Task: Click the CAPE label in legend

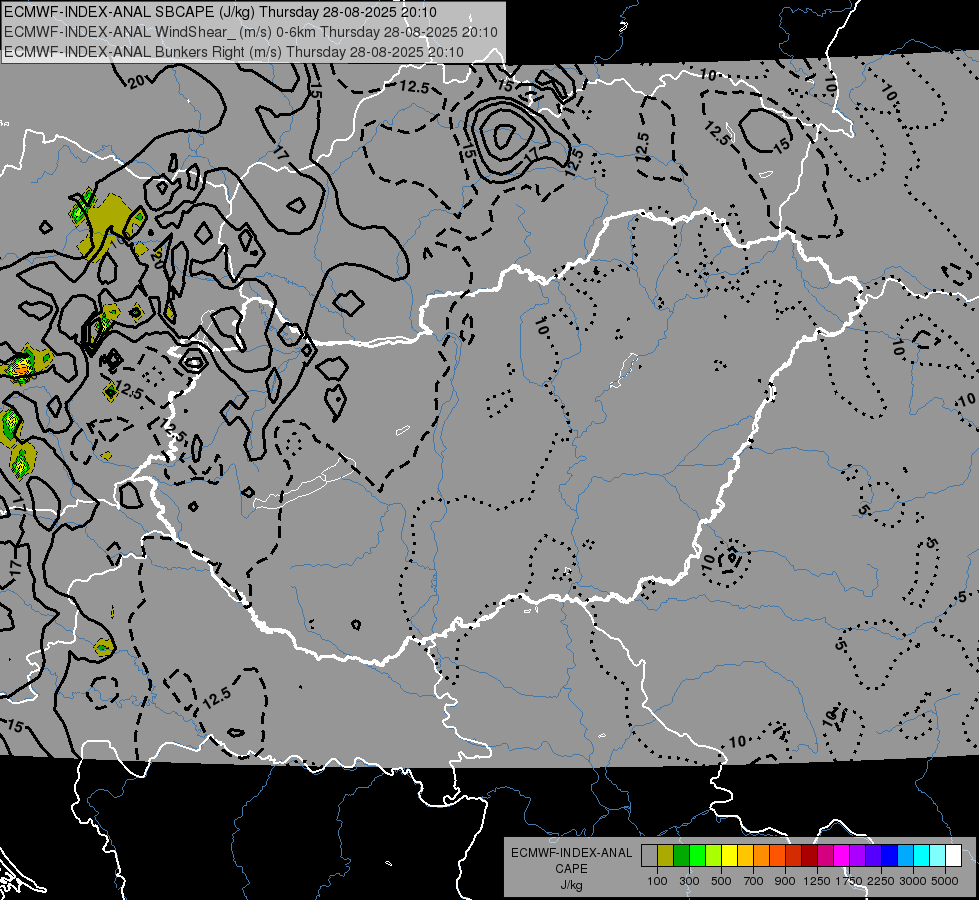Action: [571, 869]
